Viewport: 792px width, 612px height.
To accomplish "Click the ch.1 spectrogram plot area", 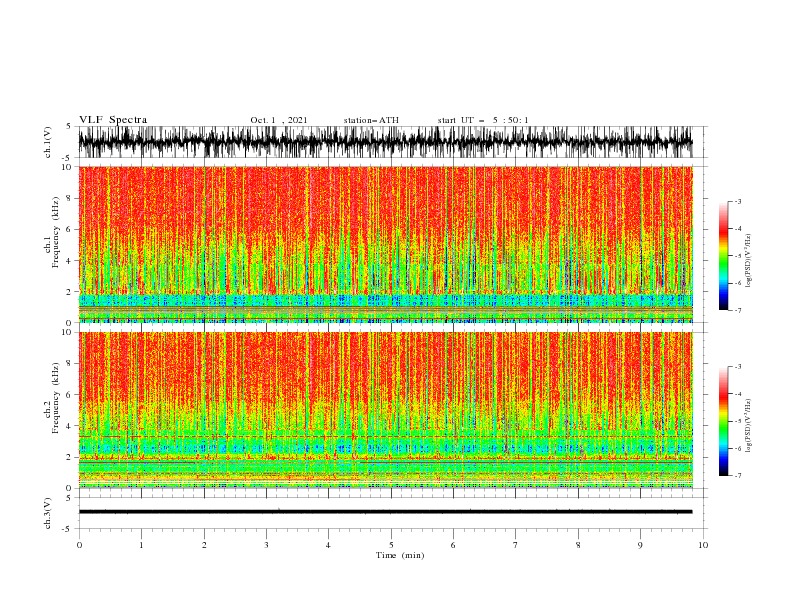I will pyautogui.click(x=385, y=244).
